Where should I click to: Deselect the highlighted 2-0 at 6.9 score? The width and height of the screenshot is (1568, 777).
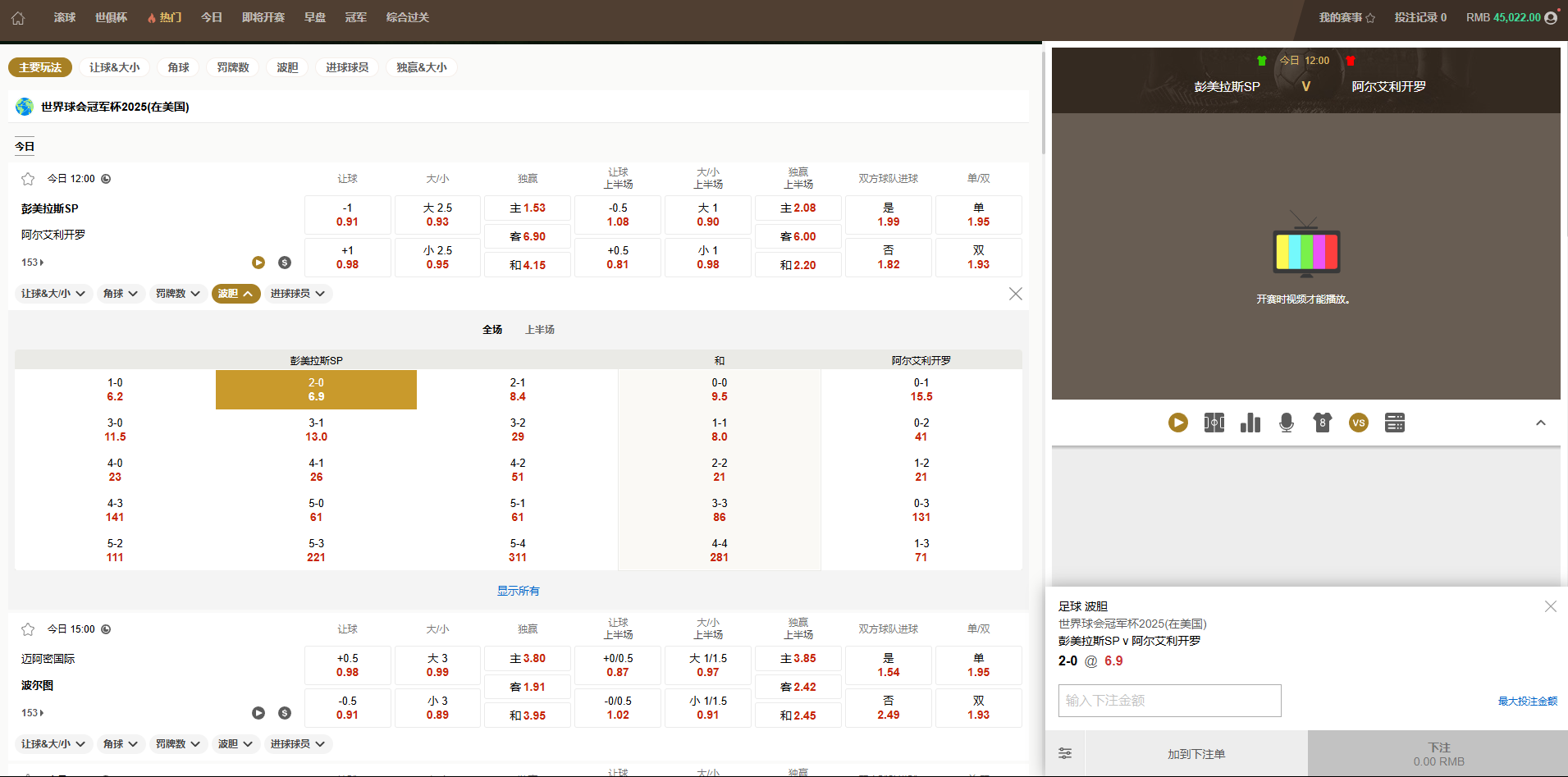pyautogui.click(x=316, y=390)
